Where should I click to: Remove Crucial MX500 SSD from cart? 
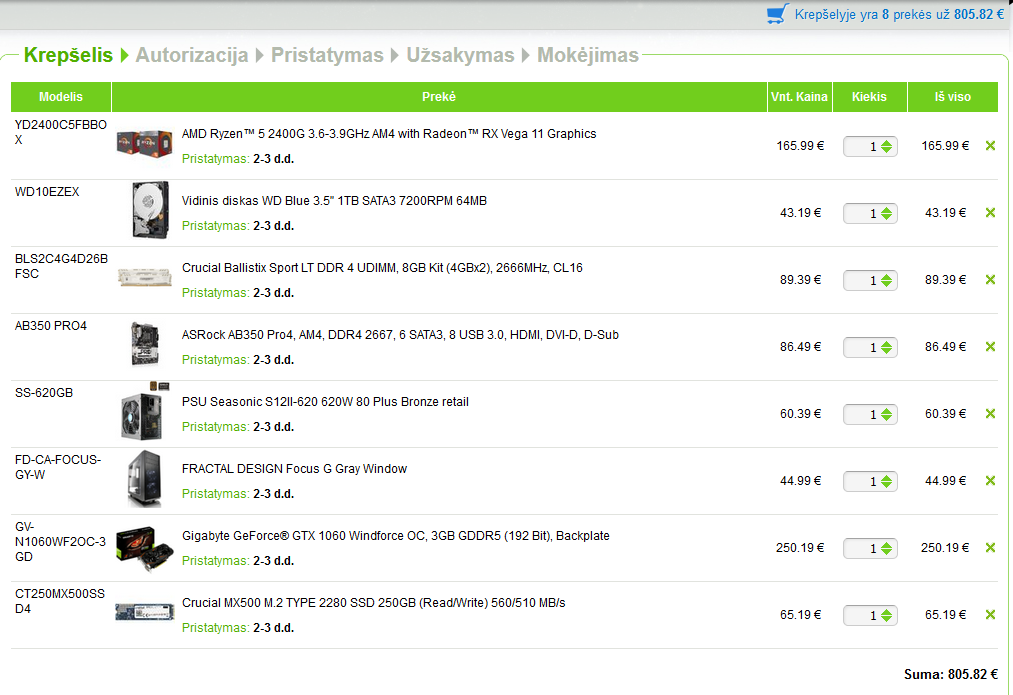[990, 615]
